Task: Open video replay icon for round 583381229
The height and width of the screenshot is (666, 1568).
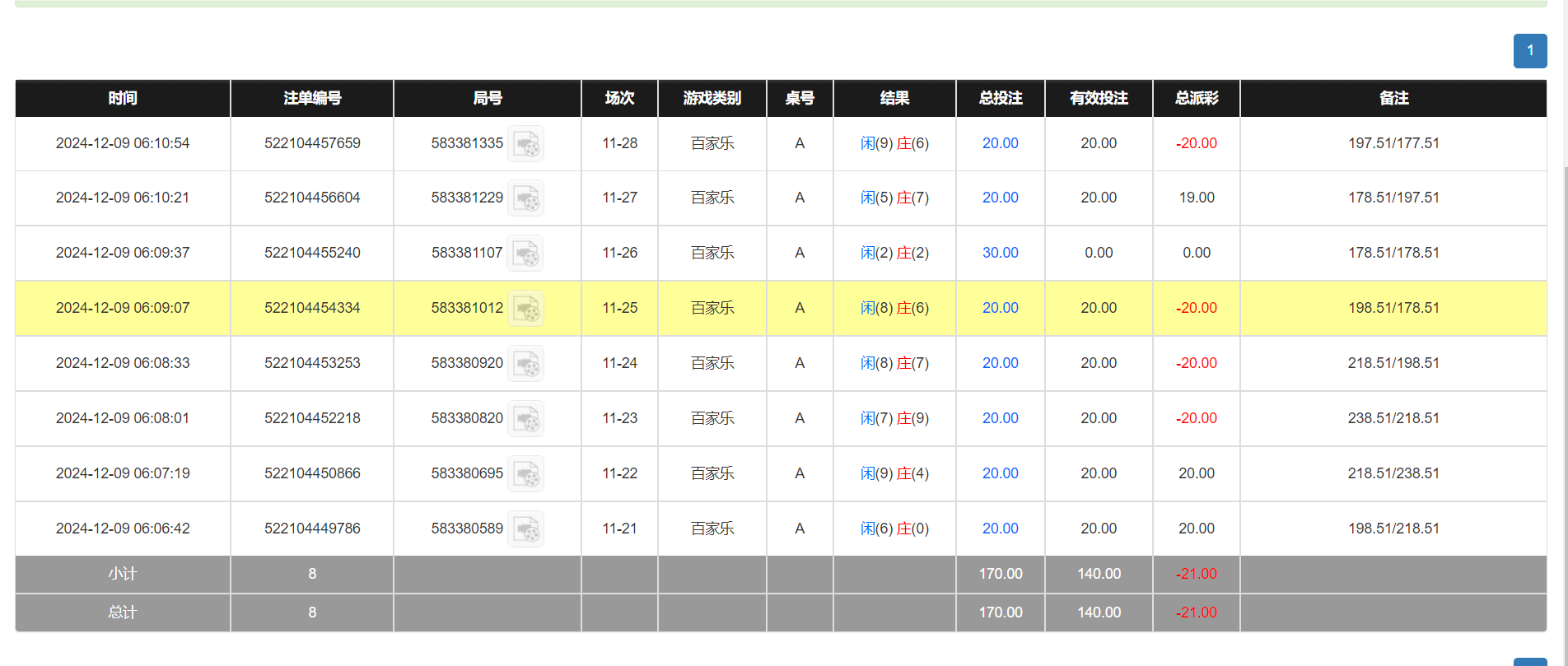Action: 525,198
